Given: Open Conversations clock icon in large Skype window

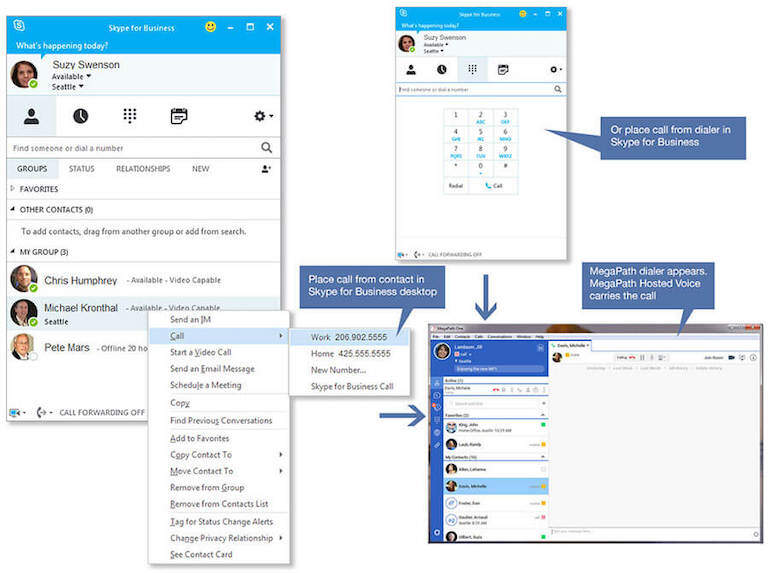Looking at the screenshot, I should [80, 116].
